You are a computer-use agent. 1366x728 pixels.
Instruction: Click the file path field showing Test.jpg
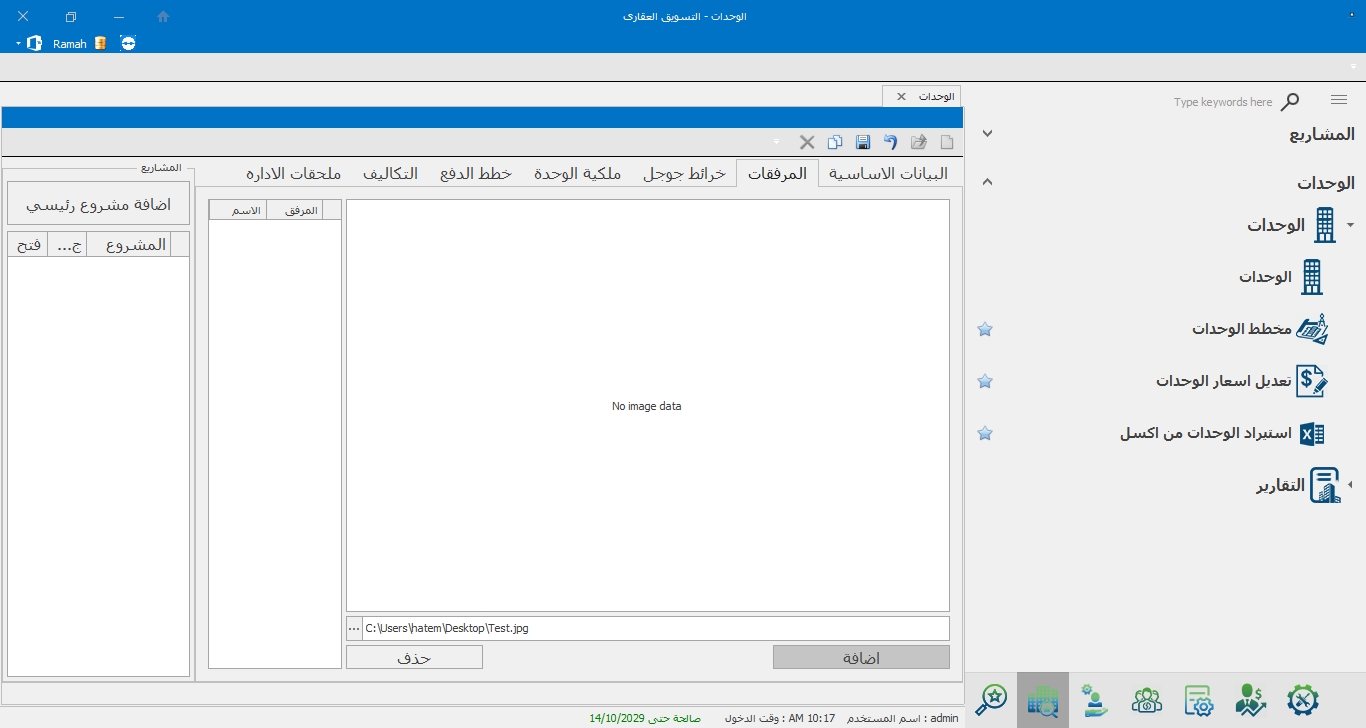pos(655,628)
